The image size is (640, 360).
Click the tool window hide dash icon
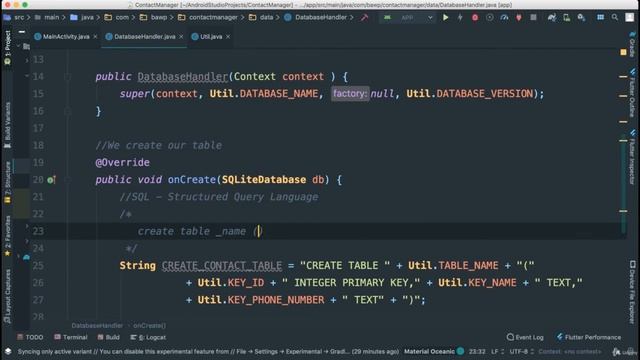[x=22, y=31]
